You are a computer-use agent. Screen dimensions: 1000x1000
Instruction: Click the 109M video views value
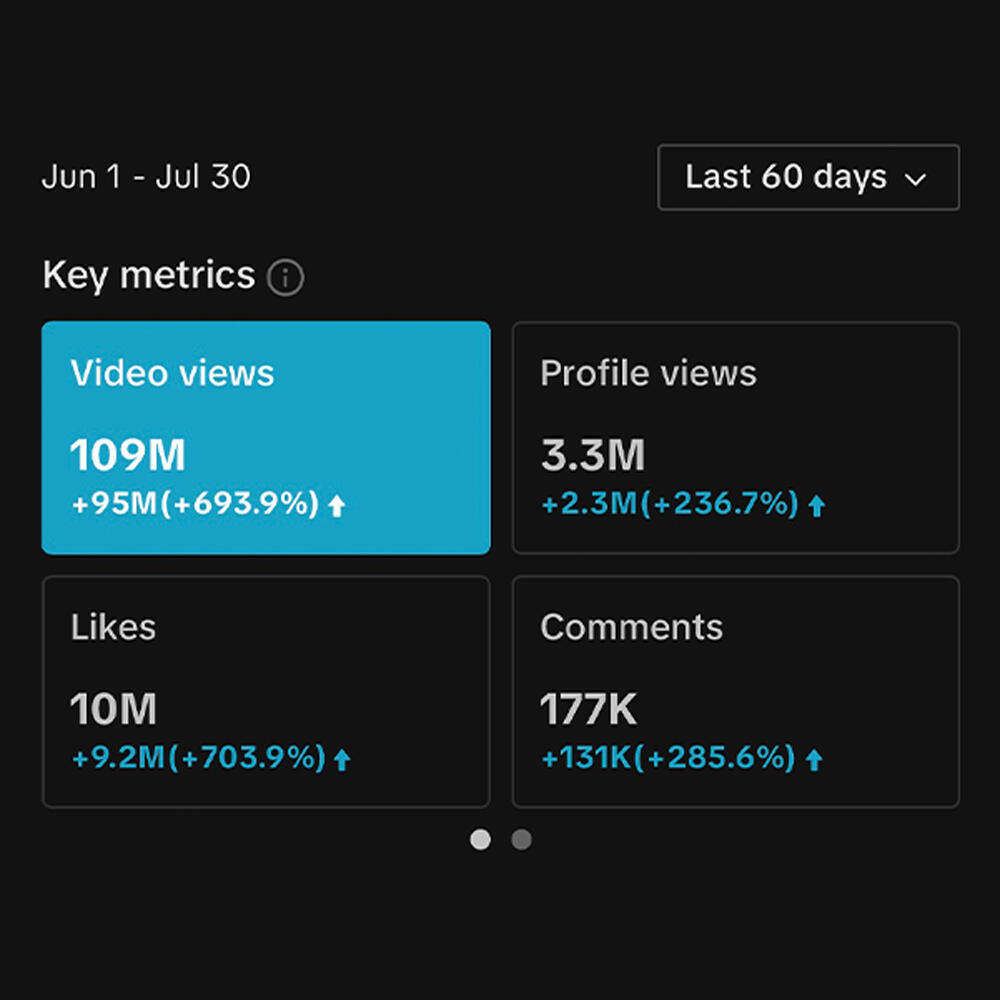coord(128,457)
